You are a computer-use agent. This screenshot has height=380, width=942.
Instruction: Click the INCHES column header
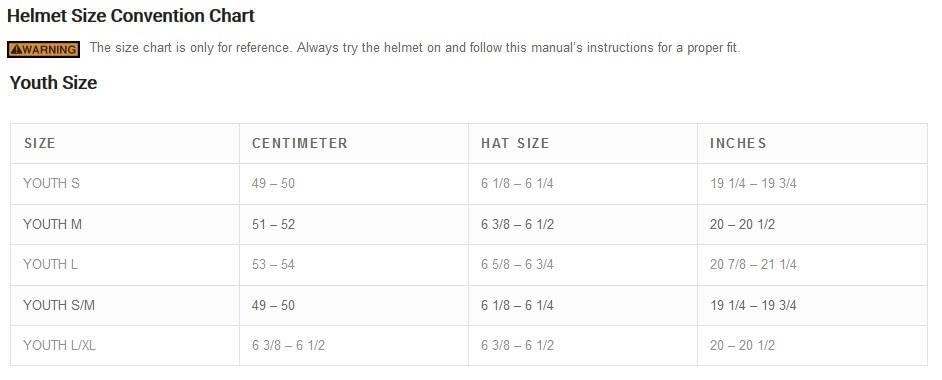tap(738, 143)
